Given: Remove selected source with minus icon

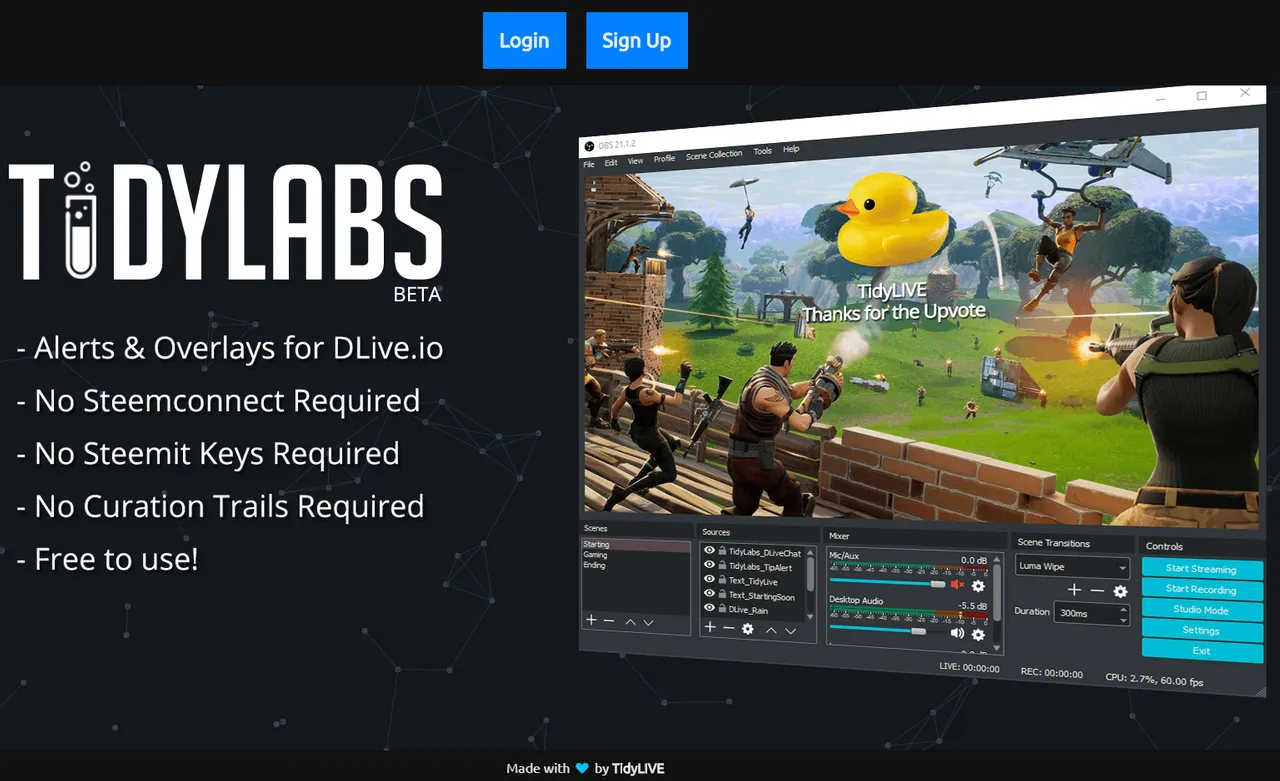Looking at the screenshot, I should tap(729, 628).
